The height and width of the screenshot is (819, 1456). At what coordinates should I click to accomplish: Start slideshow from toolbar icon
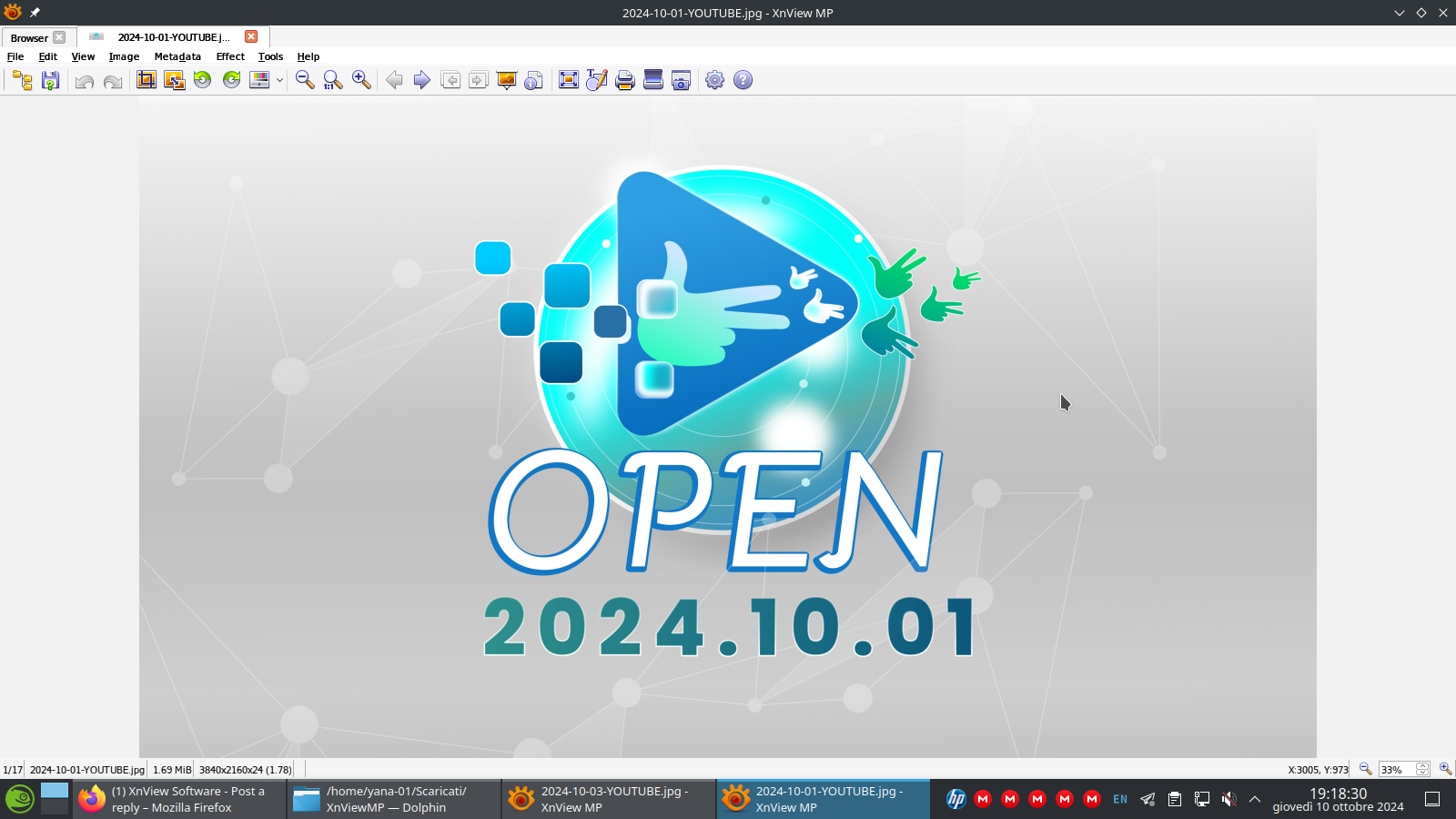click(x=507, y=80)
